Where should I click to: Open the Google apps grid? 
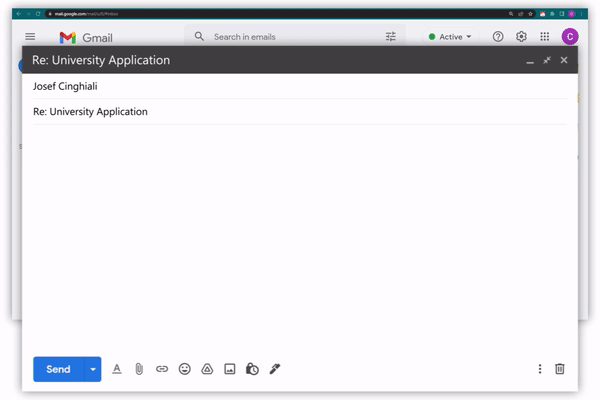[544, 37]
